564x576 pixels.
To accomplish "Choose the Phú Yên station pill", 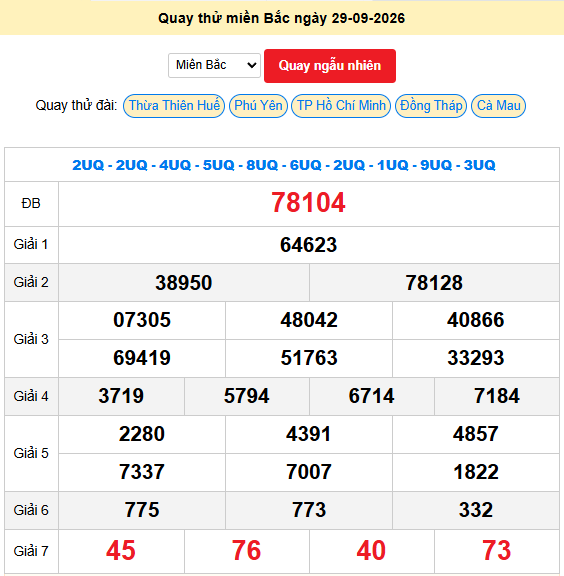I will click(x=258, y=106).
